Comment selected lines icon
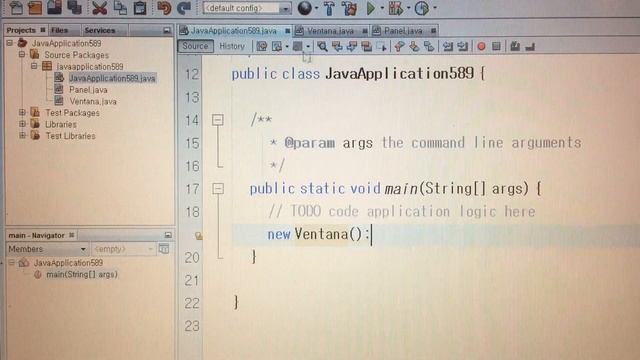This screenshot has width=640, height=360. pos(515,47)
